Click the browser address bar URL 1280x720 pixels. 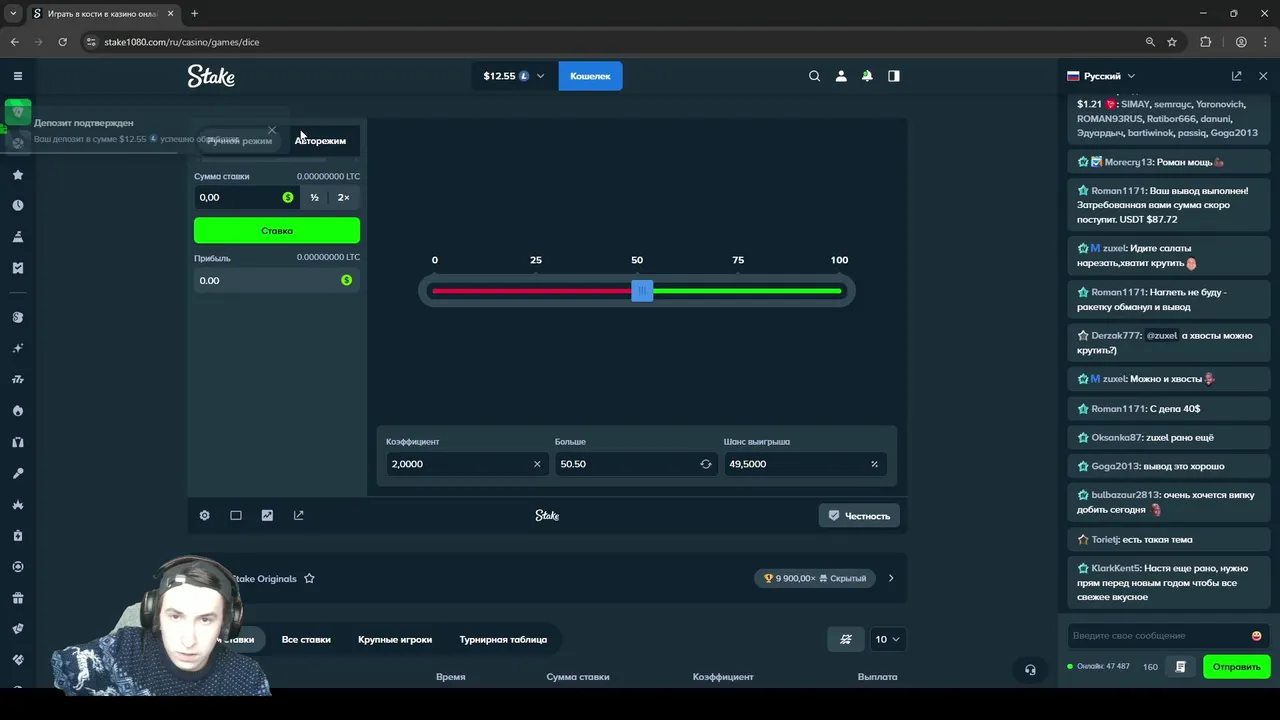(x=182, y=42)
